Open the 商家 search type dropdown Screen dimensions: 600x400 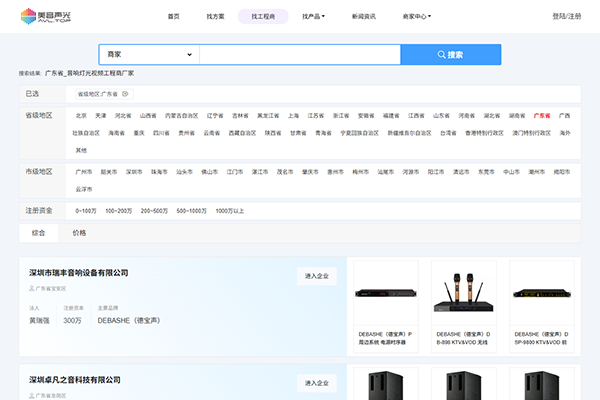click(x=149, y=54)
